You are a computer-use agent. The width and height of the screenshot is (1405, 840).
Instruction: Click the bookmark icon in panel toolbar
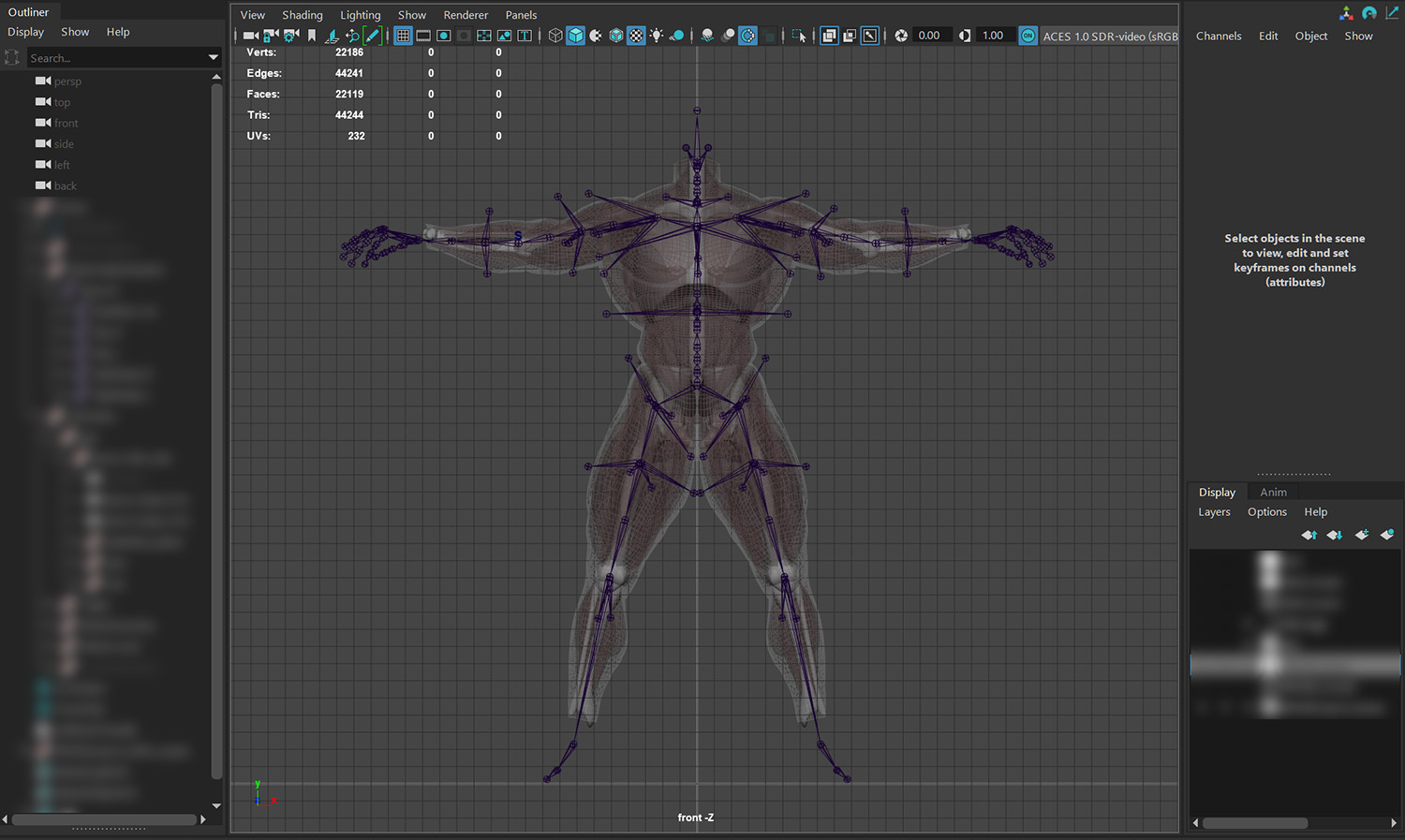click(x=312, y=36)
